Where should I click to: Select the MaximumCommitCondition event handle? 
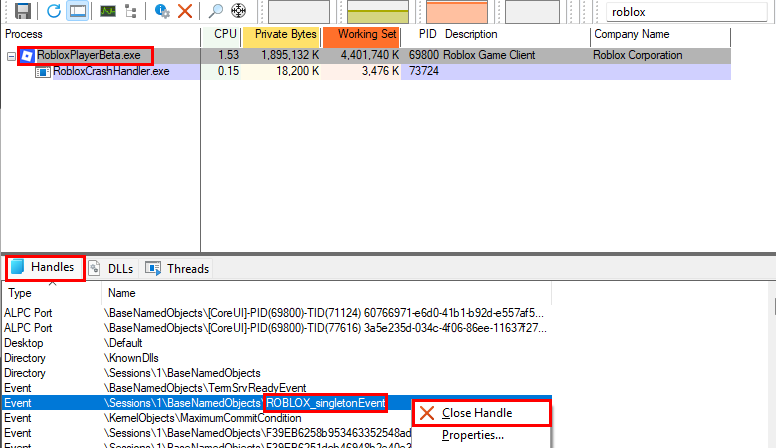pos(208,418)
